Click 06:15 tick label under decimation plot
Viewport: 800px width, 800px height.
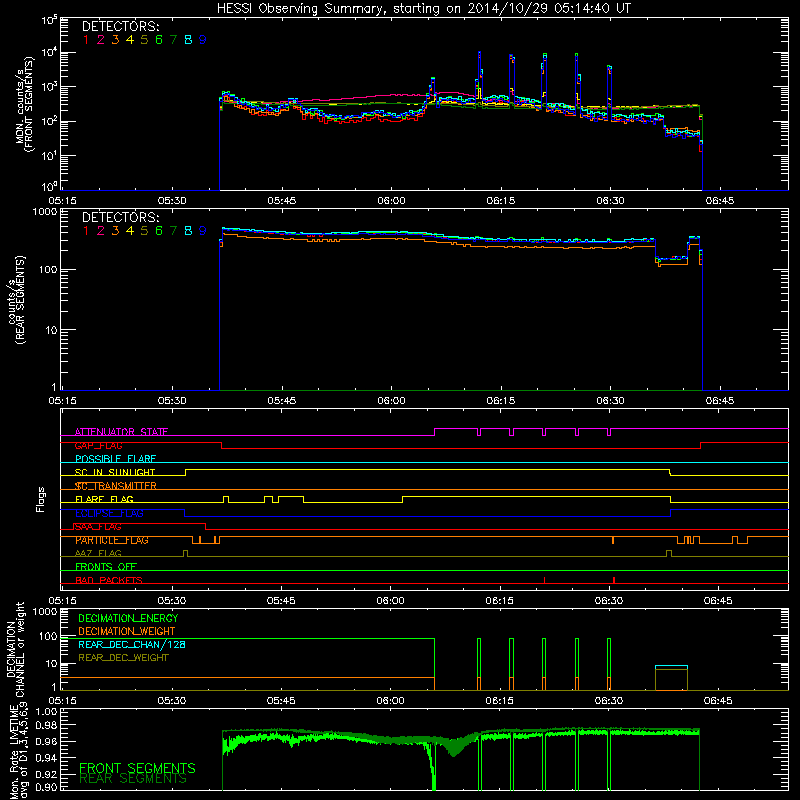click(x=499, y=701)
